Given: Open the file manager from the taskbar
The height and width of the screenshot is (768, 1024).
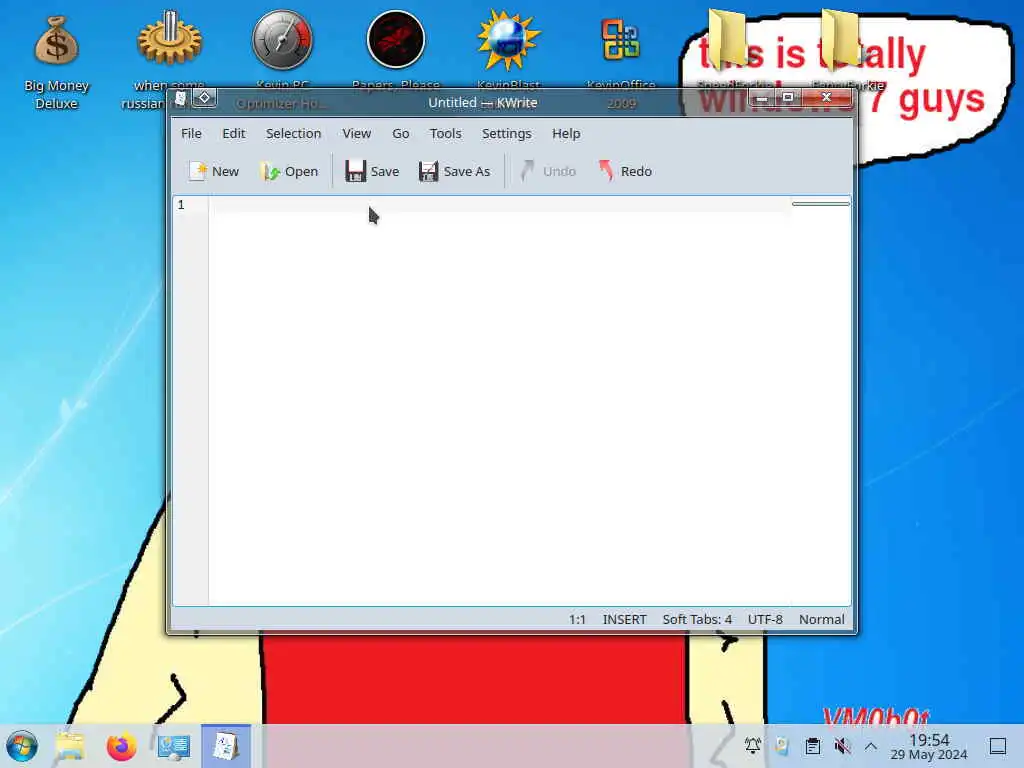Looking at the screenshot, I should [x=70, y=746].
